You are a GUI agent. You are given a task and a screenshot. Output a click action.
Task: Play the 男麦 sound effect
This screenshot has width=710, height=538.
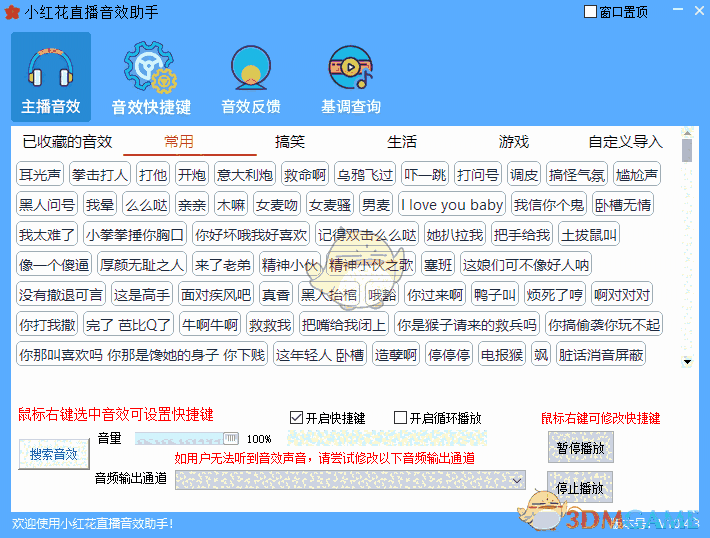(376, 205)
